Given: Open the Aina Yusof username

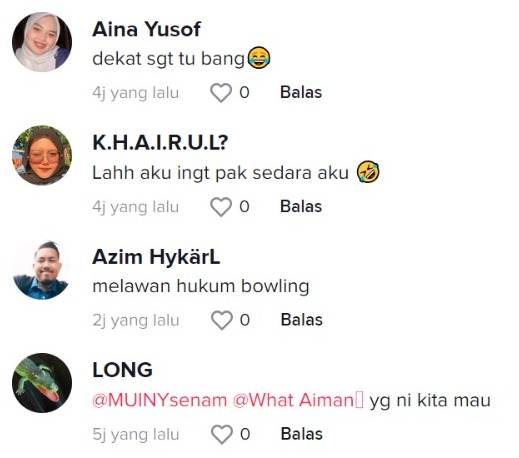Looking at the screenshot, I should [x=147, y=29].
